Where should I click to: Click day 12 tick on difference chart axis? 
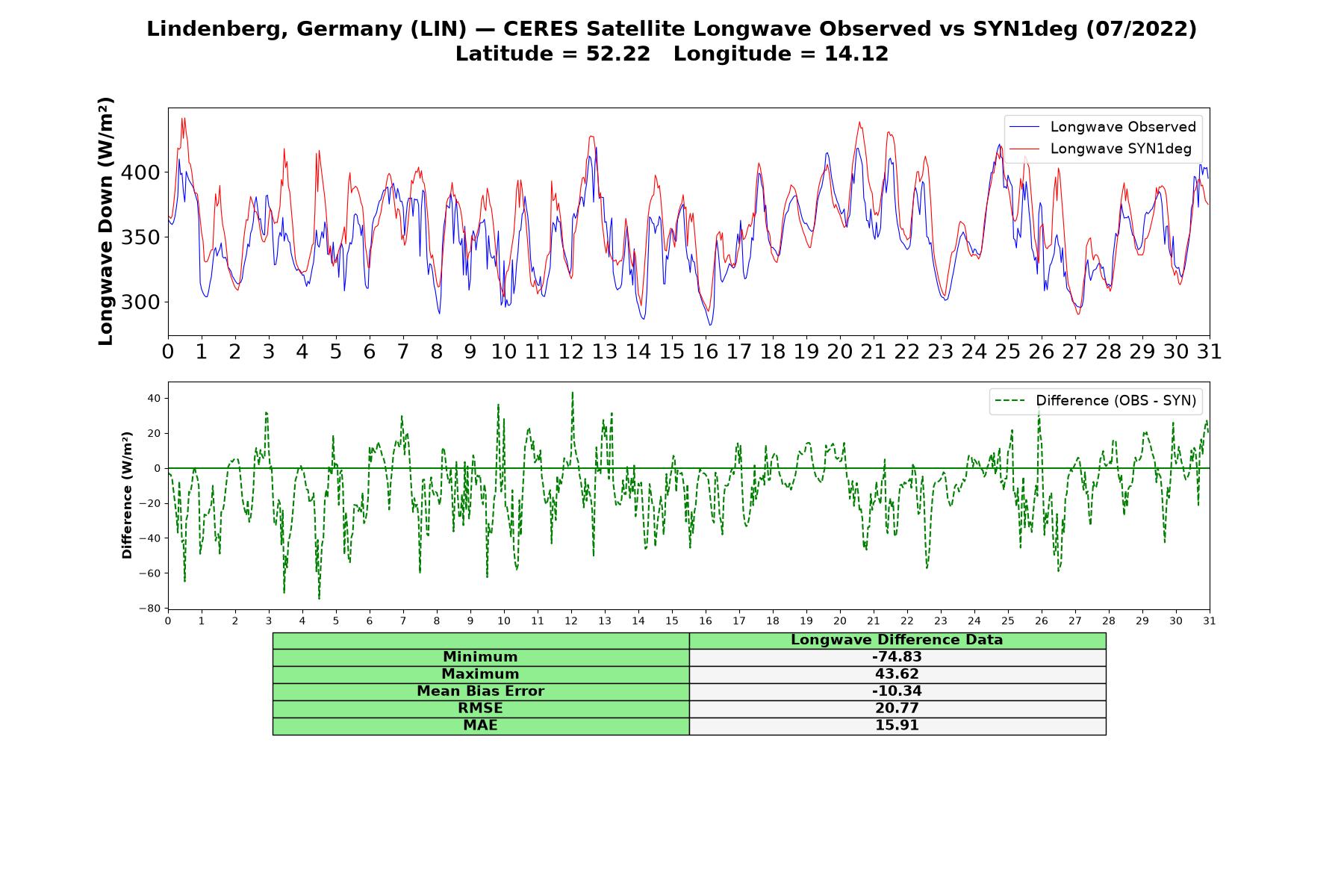click(571, 620)
